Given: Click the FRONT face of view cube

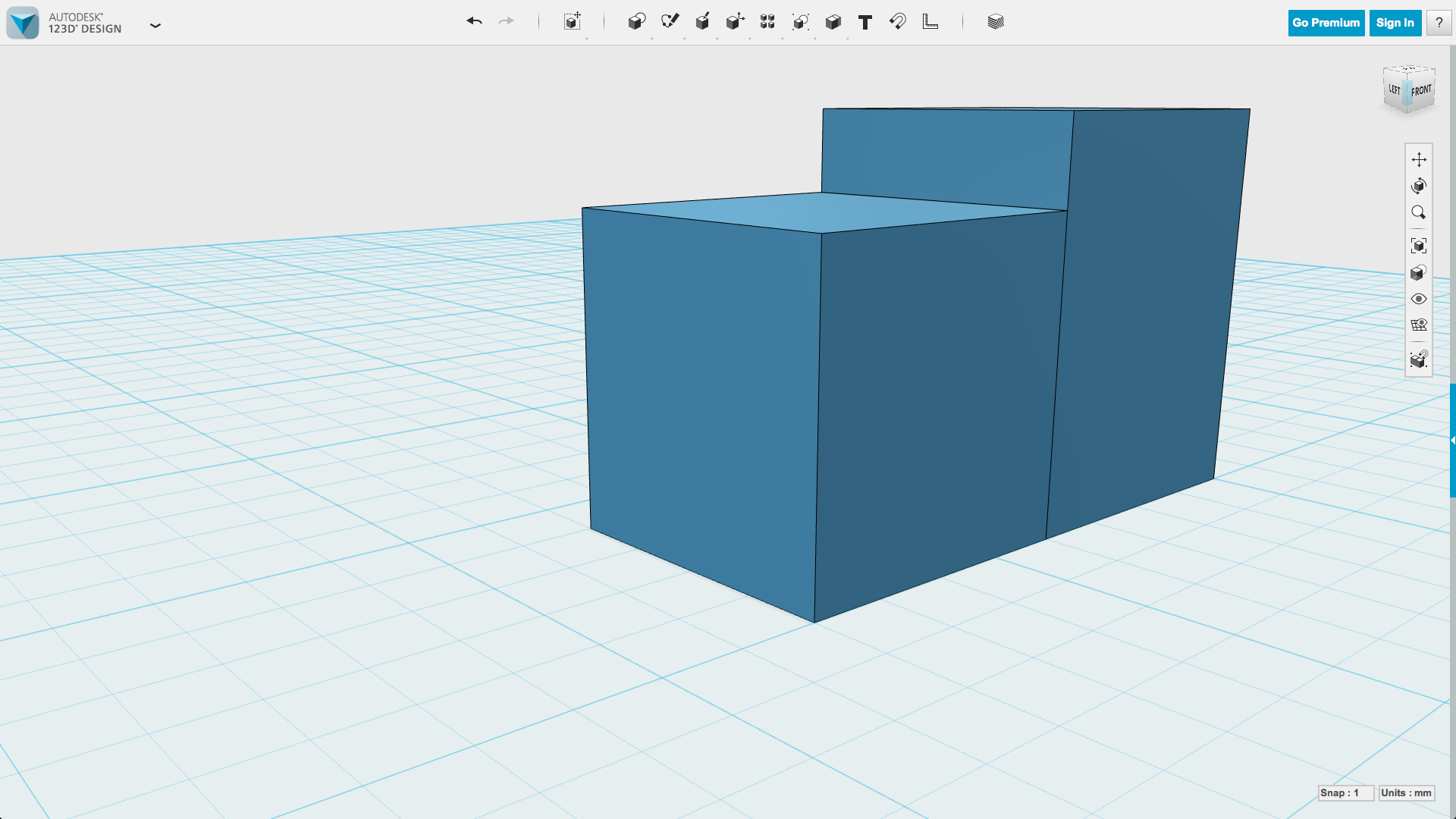Looking at the screenshot, I should pyautogui.click(x=1421, y=91).
